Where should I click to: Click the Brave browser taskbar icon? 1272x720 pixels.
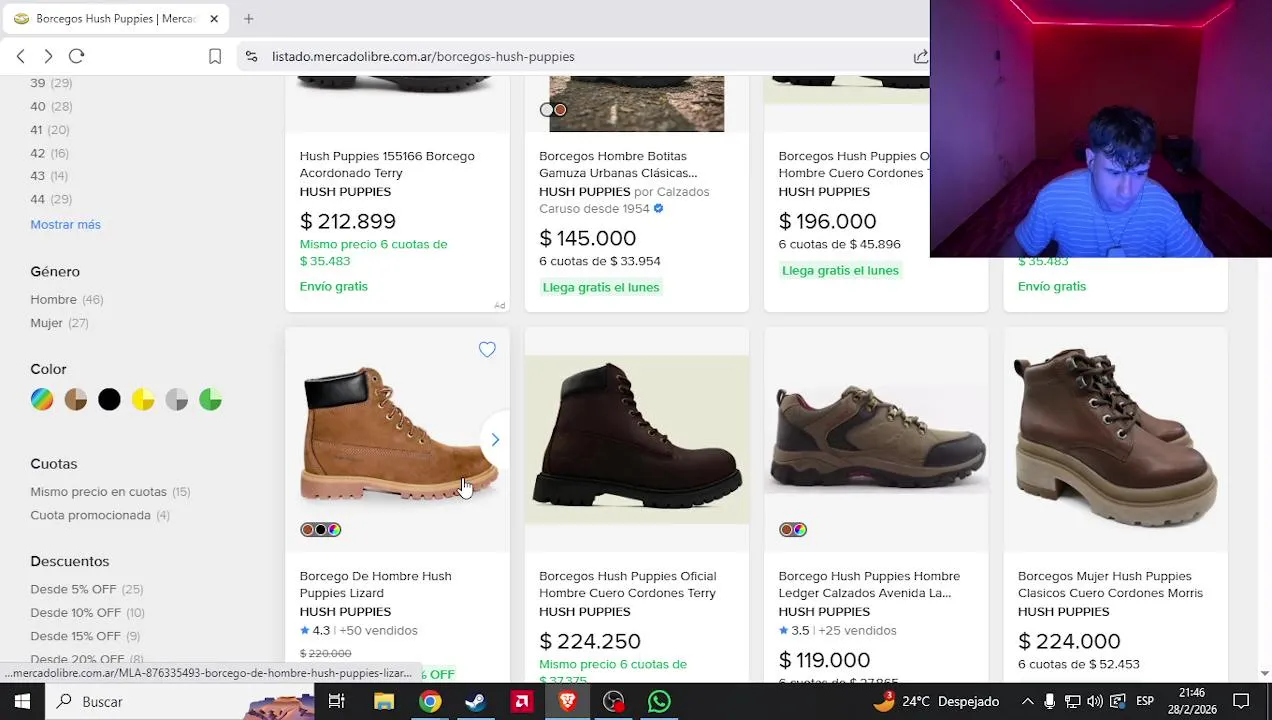tap(567, 702)
